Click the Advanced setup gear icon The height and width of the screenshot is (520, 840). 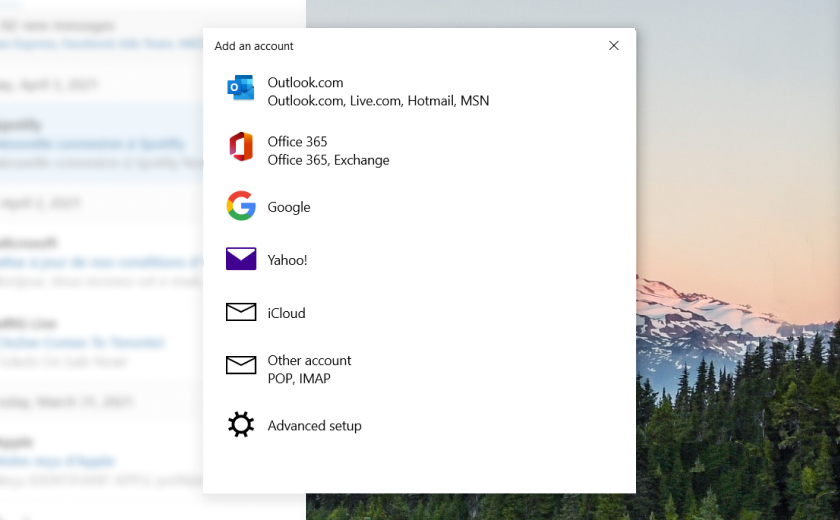[x=241, y=424]
